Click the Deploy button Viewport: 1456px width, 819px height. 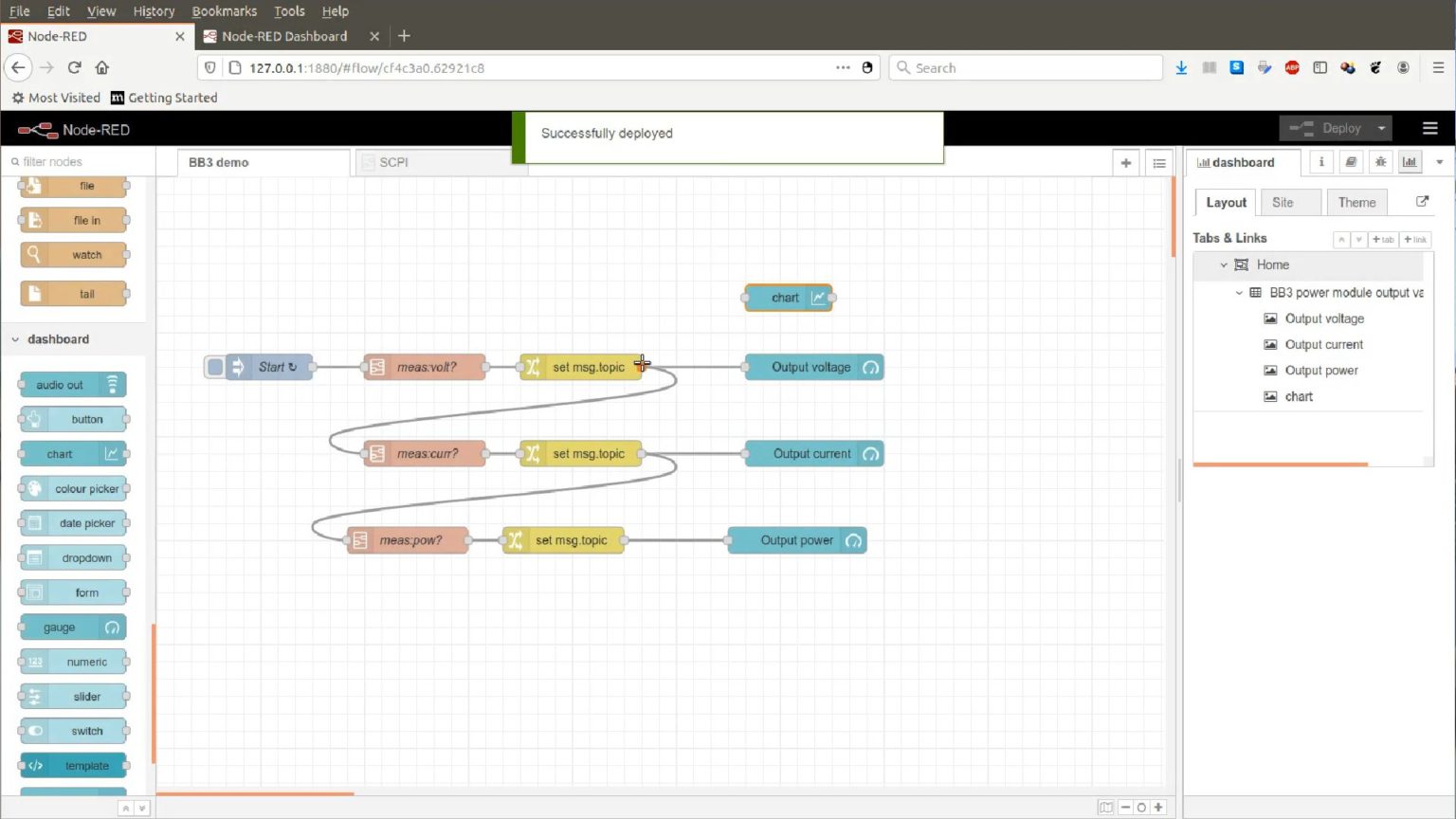click(x=1327, y=128)
